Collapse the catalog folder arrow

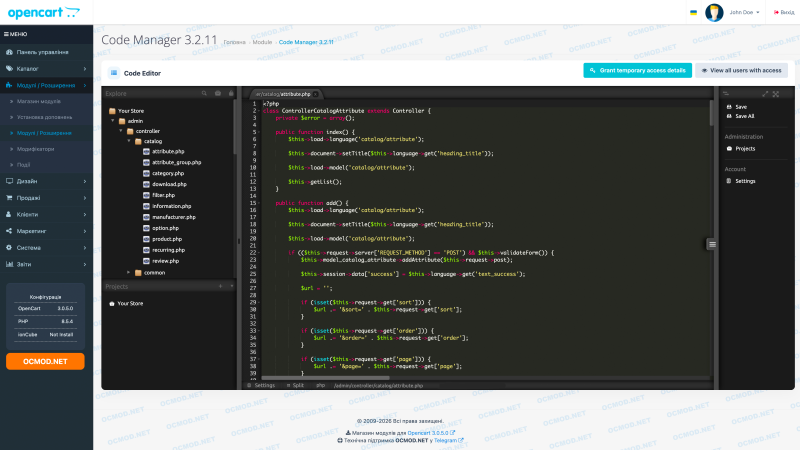tap(129, 141)
